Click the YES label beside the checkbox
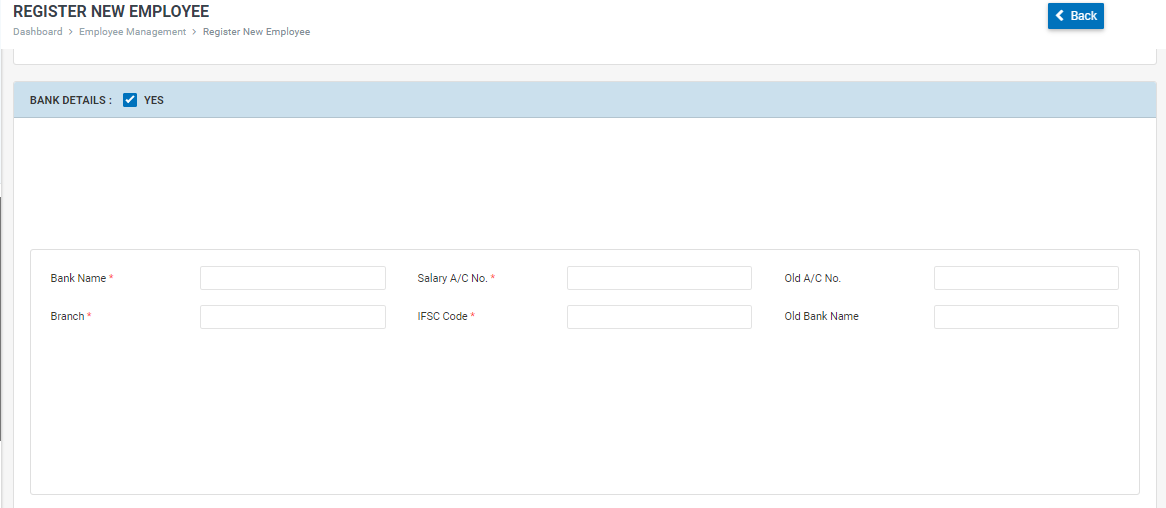Image resolution: width=1166 pixels, height=508 pixels. click(153, 100)
